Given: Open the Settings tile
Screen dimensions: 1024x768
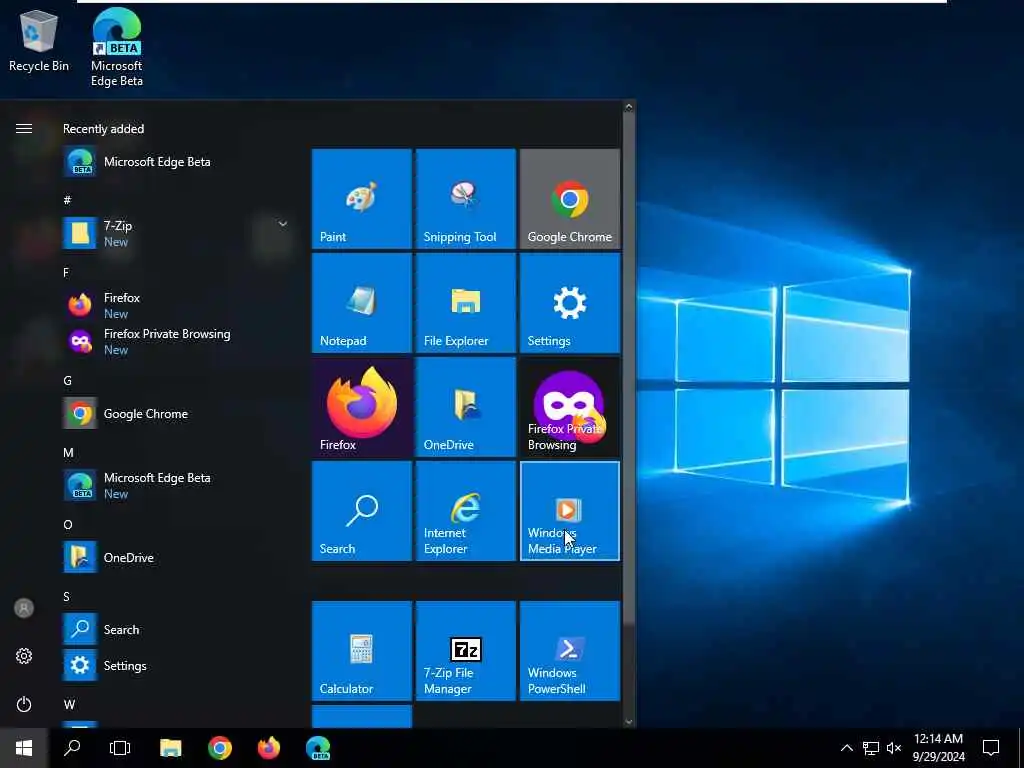Looking at the screenshot, I should click(x=569, y=302).
